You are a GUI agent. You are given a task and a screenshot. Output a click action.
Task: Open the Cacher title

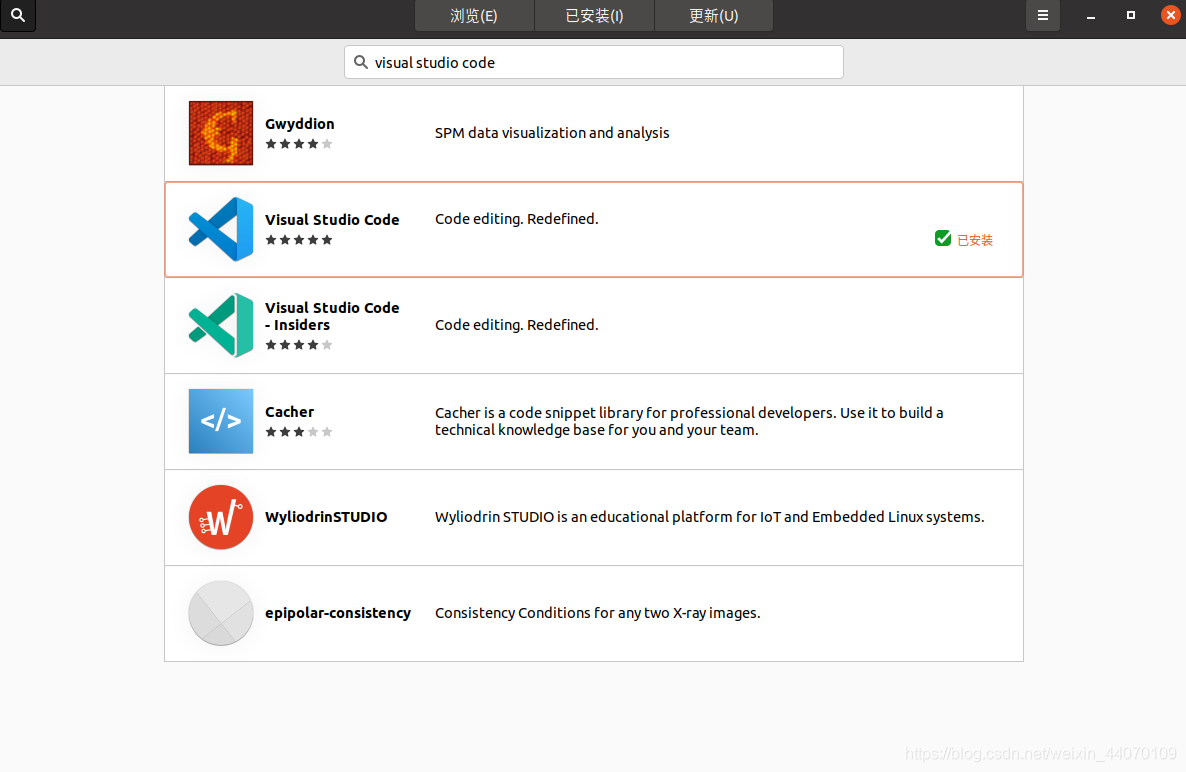(x=290, y=412)
